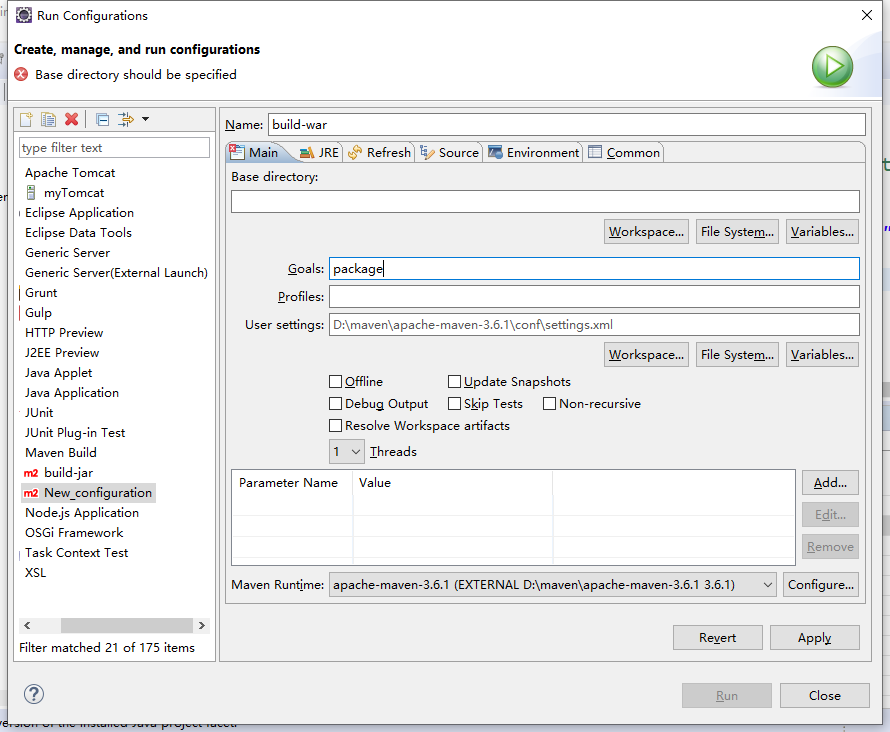The image size is (890, 732).
Task: Toggle the Update Snapshots checkbox
Action: (454, 381)
